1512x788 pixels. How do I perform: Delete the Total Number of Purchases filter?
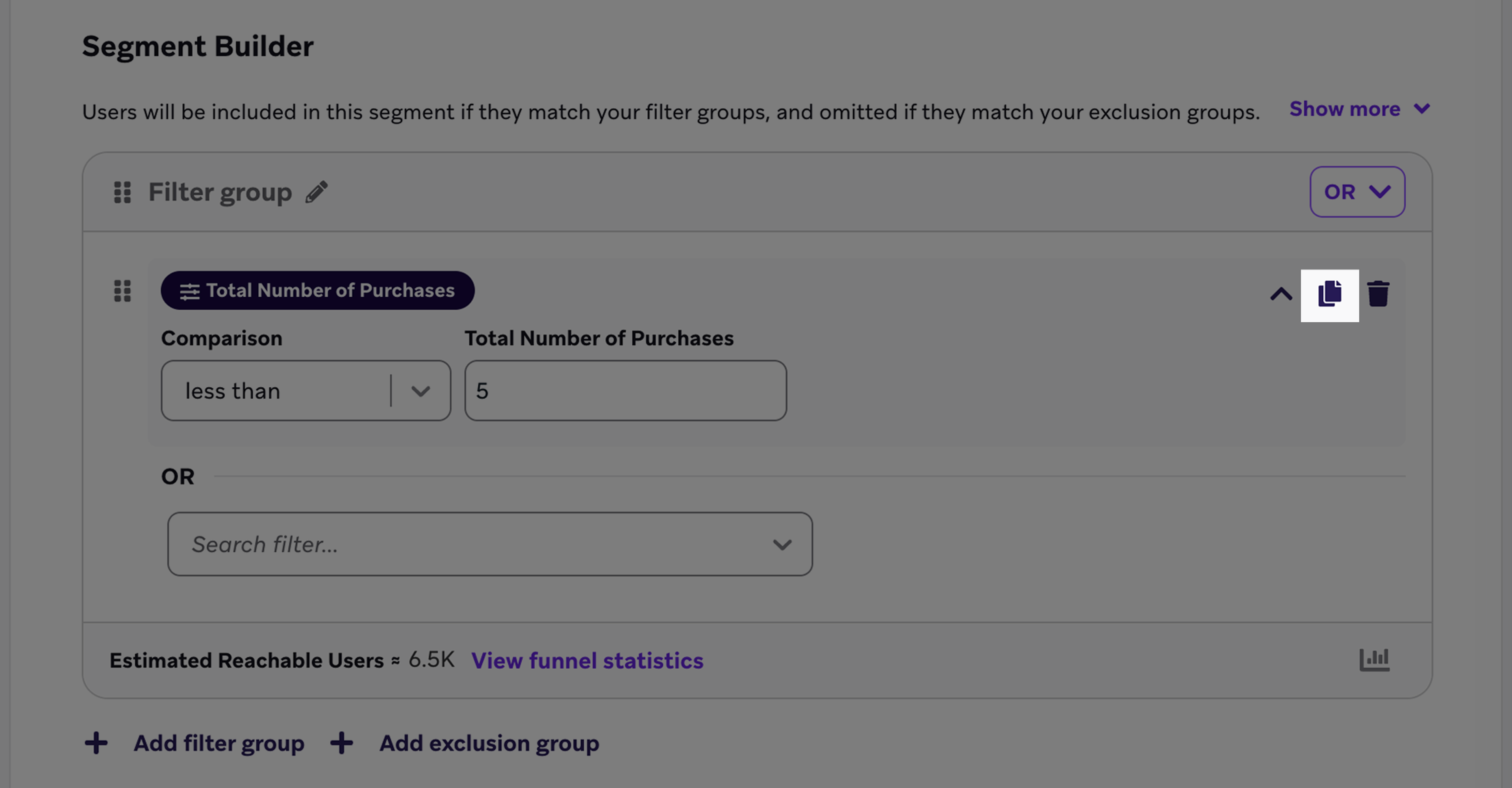point(1378,294)
